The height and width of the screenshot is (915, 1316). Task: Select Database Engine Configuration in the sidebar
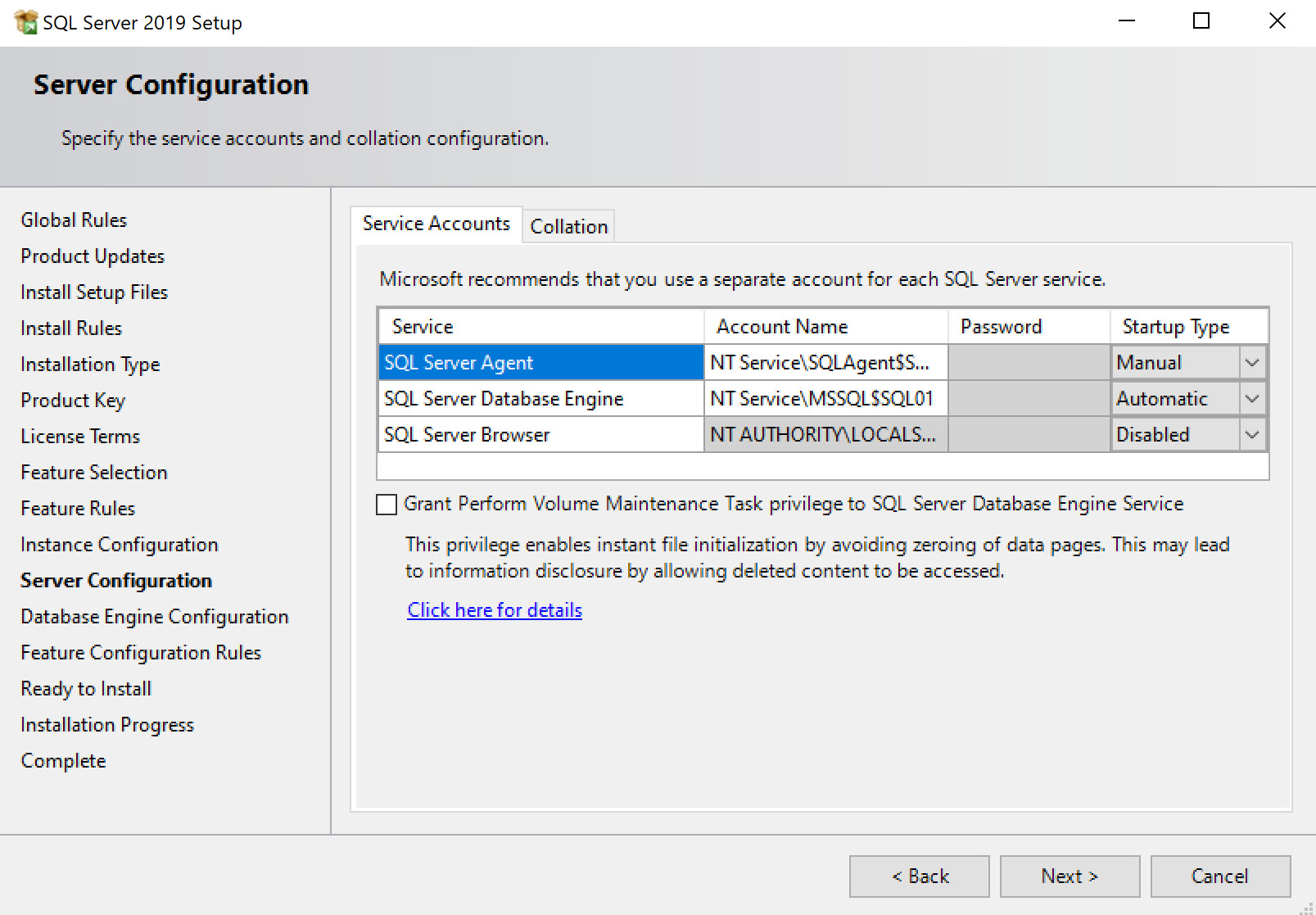point(154,616)
